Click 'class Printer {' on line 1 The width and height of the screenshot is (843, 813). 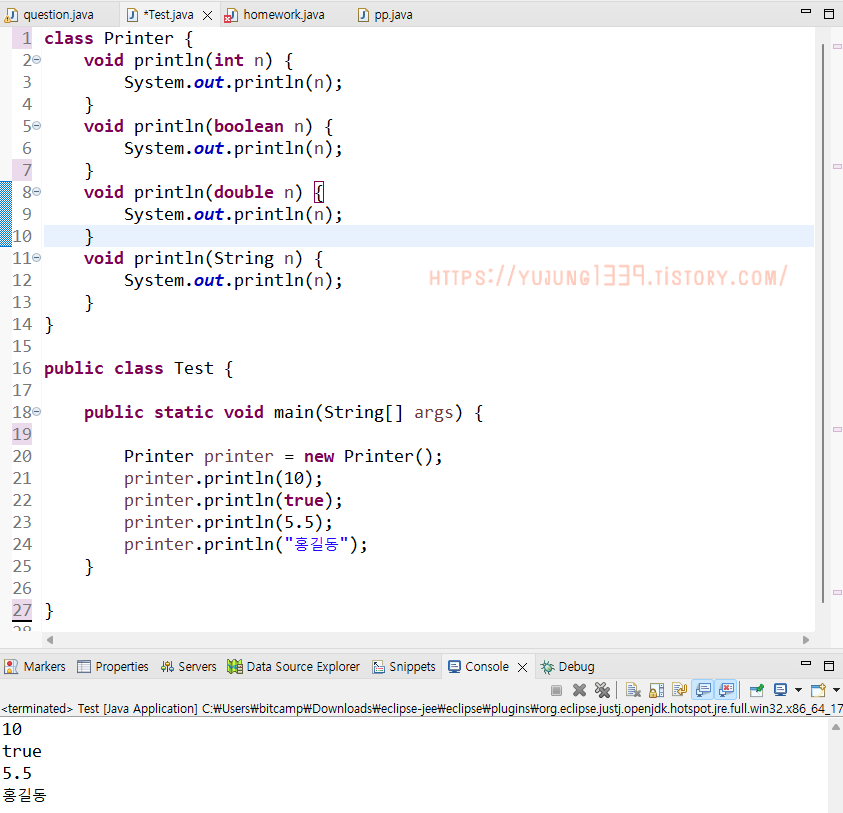coord(118,38)
